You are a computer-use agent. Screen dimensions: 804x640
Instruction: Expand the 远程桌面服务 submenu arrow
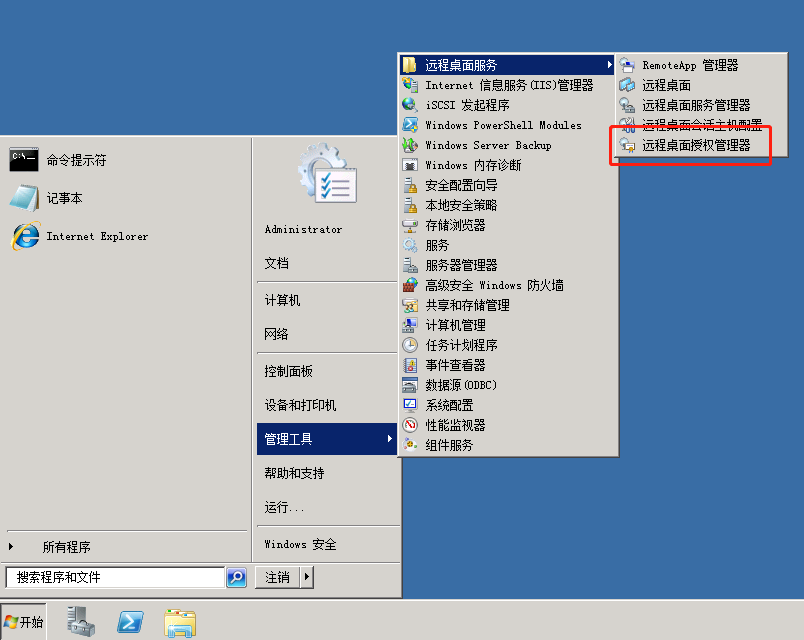tap(609, 65)
